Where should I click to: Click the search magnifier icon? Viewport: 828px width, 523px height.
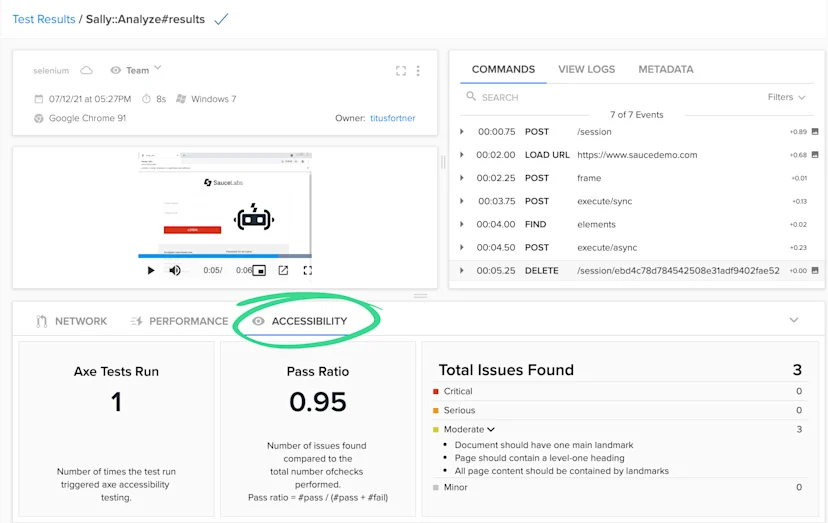(471, 96)
